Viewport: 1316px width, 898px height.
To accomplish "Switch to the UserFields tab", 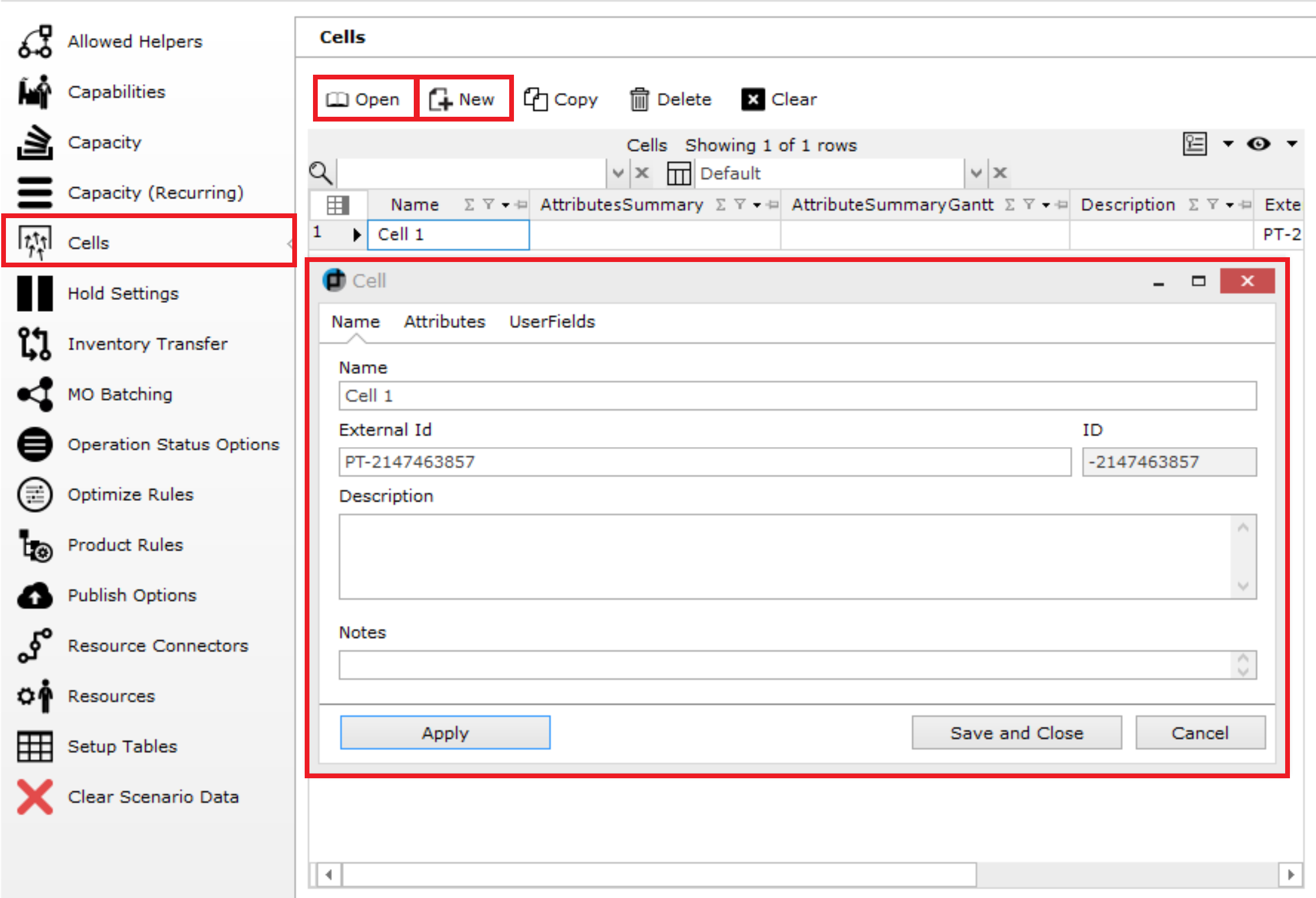I will point(552,322).
